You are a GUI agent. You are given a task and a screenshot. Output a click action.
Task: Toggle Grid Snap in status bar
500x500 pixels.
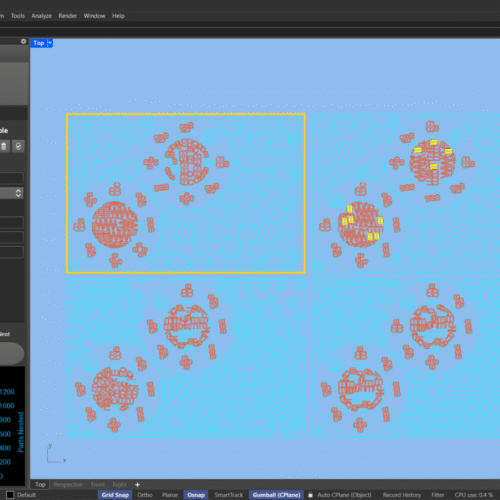[115, 495]
